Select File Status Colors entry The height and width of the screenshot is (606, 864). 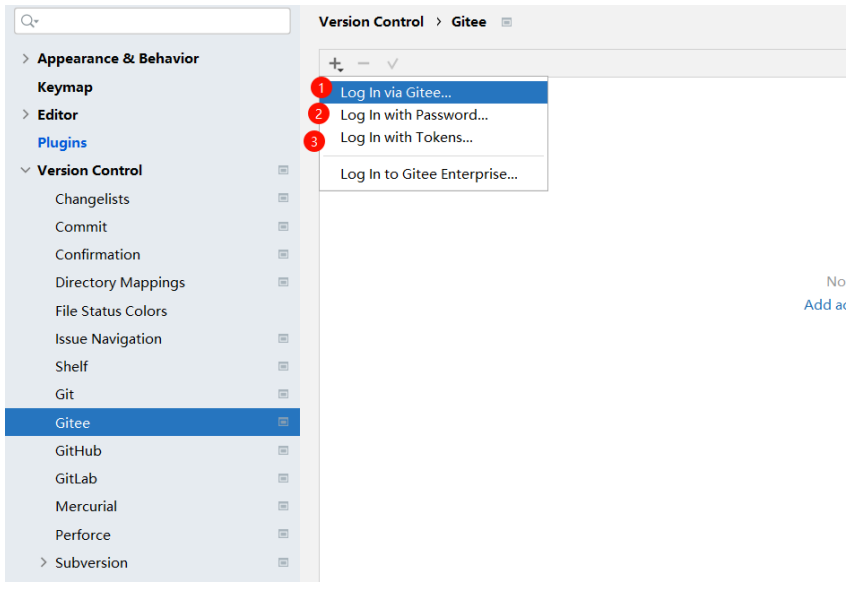[111, 311]
